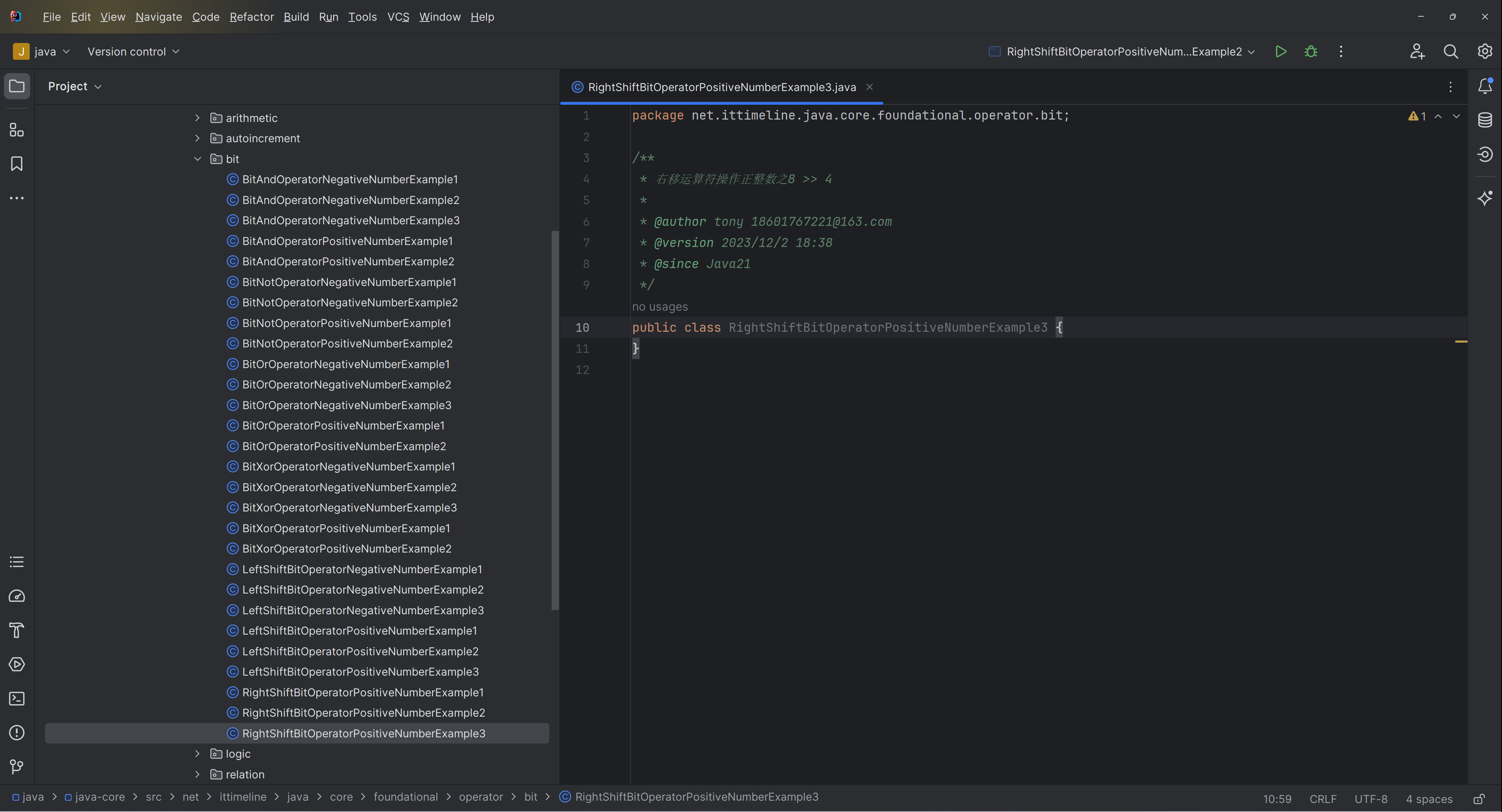1502x812 pixels.
Task: Expand the relation package
Action: point(197,774)
